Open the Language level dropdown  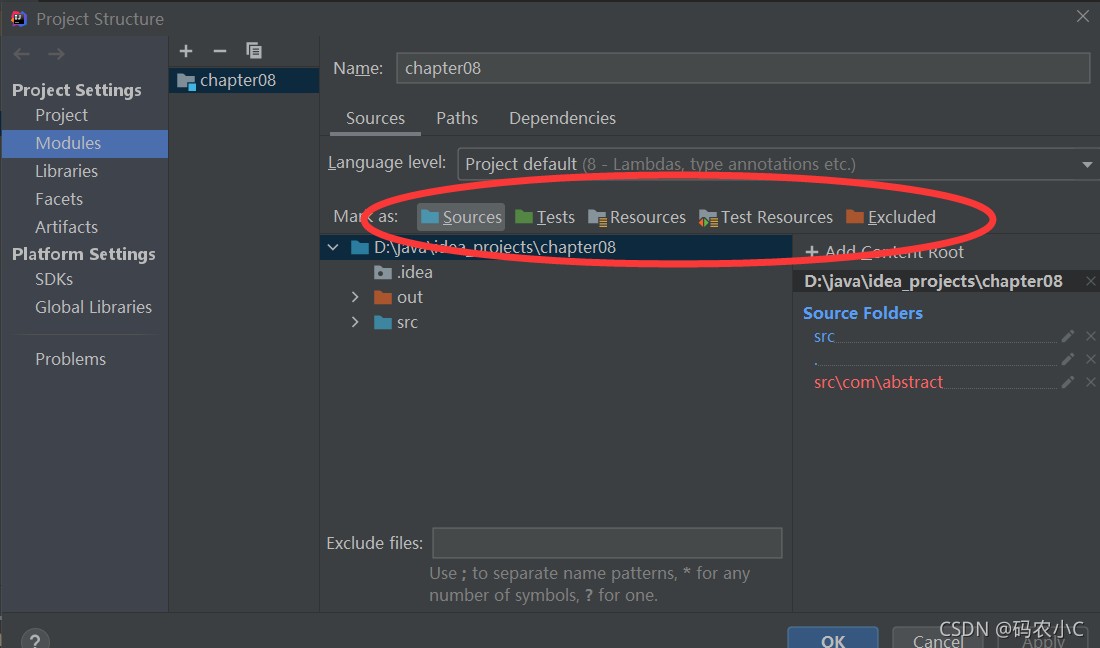[x=1087, y=164]
